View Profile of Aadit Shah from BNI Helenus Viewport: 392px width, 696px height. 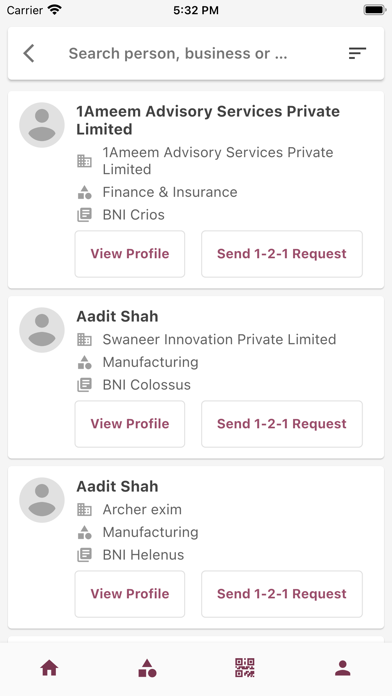[x=130, y=594]
